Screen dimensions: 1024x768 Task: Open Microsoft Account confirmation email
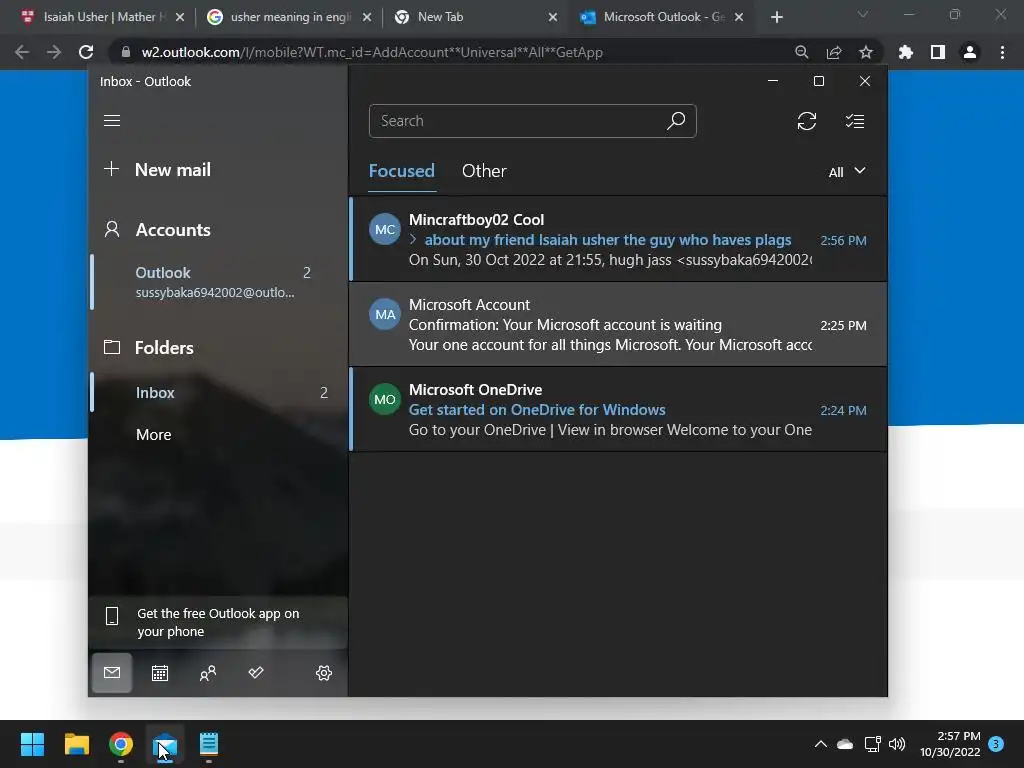coord(618,324)
